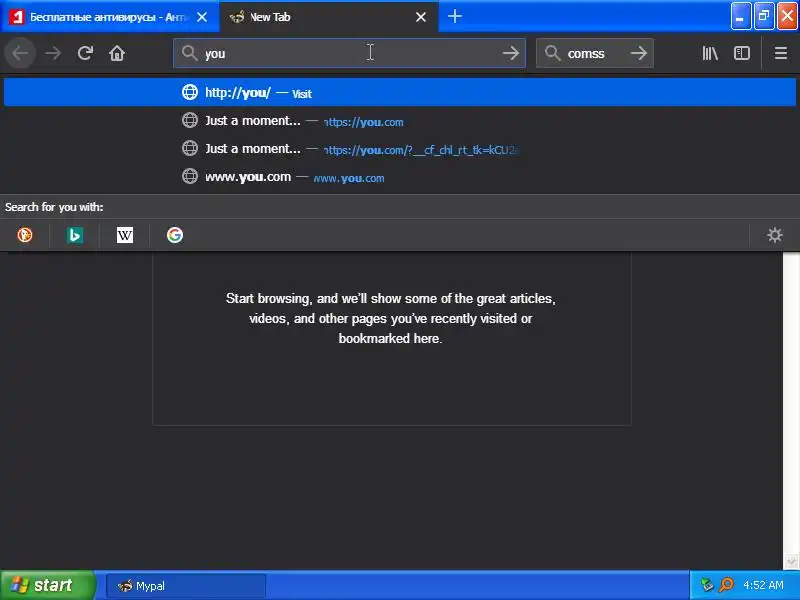Go back using the back arrow button
This screenshot has height=600, width=800.
click(x=20, y=53)
